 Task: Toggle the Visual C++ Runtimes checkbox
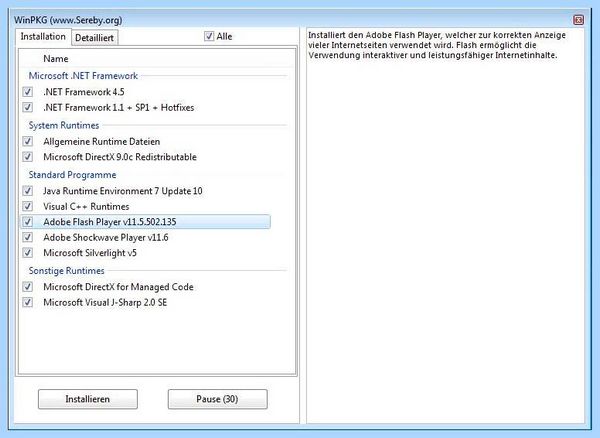click(x=28, y=206)
